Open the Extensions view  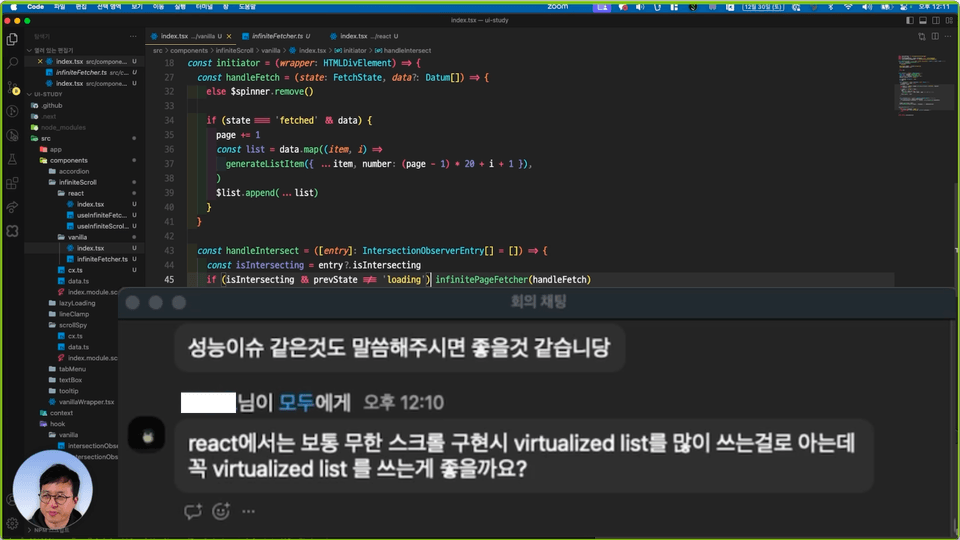point(12,183)
